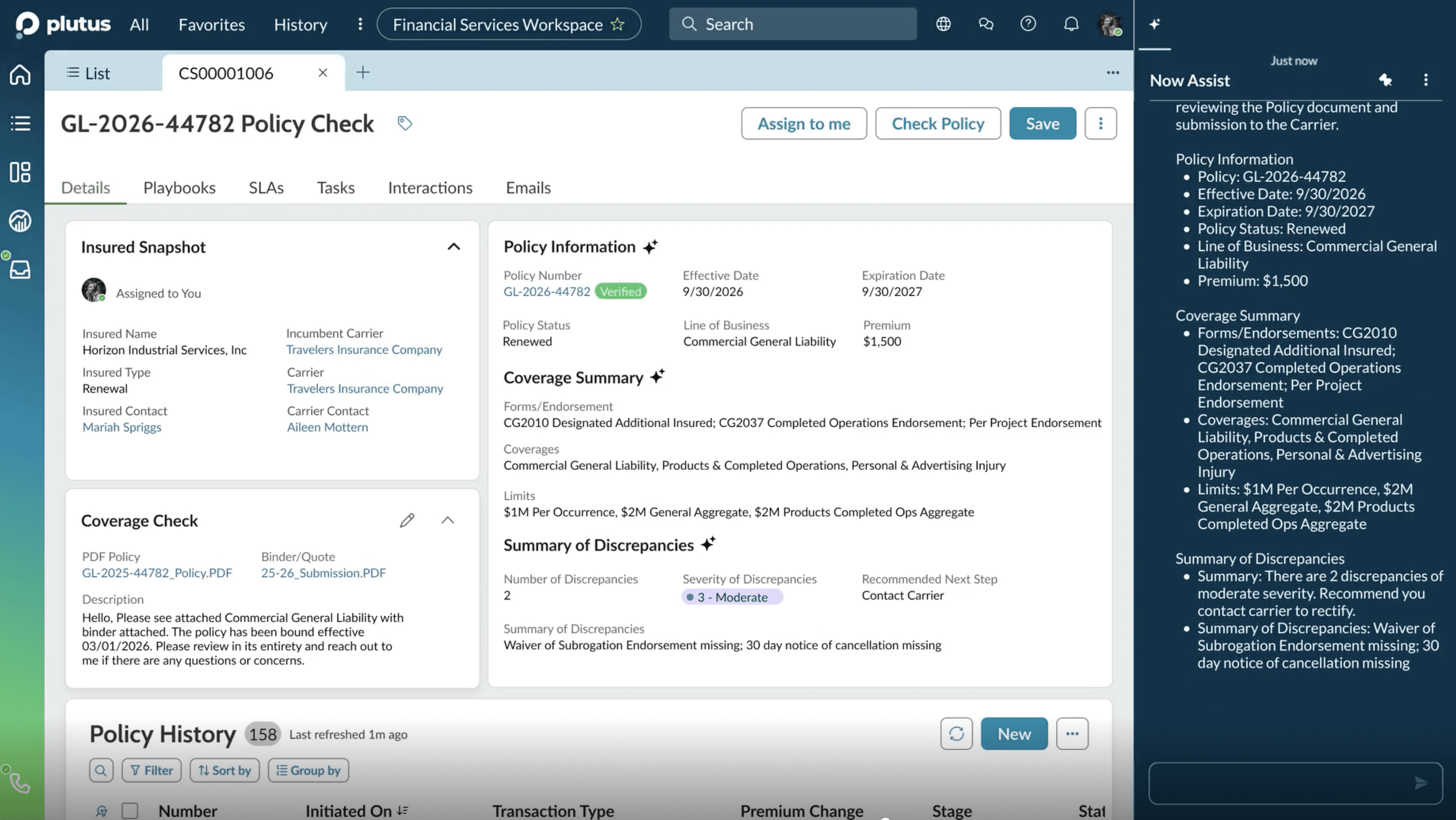Click the Check Policy button
The image size is (1456, 820).
(x=938, y=123)
